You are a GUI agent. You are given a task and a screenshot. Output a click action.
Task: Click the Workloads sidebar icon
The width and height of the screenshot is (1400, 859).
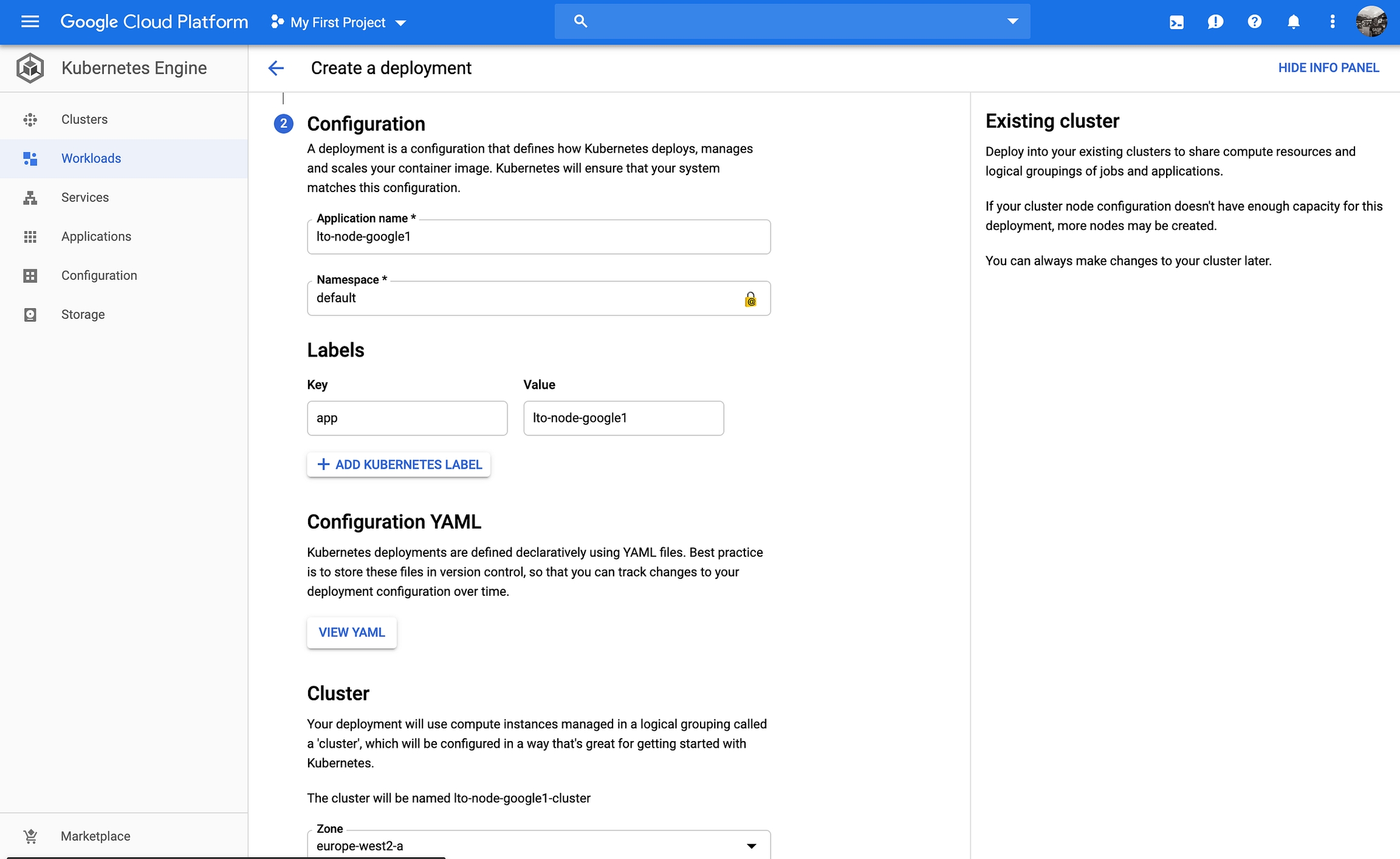[30, 159]
